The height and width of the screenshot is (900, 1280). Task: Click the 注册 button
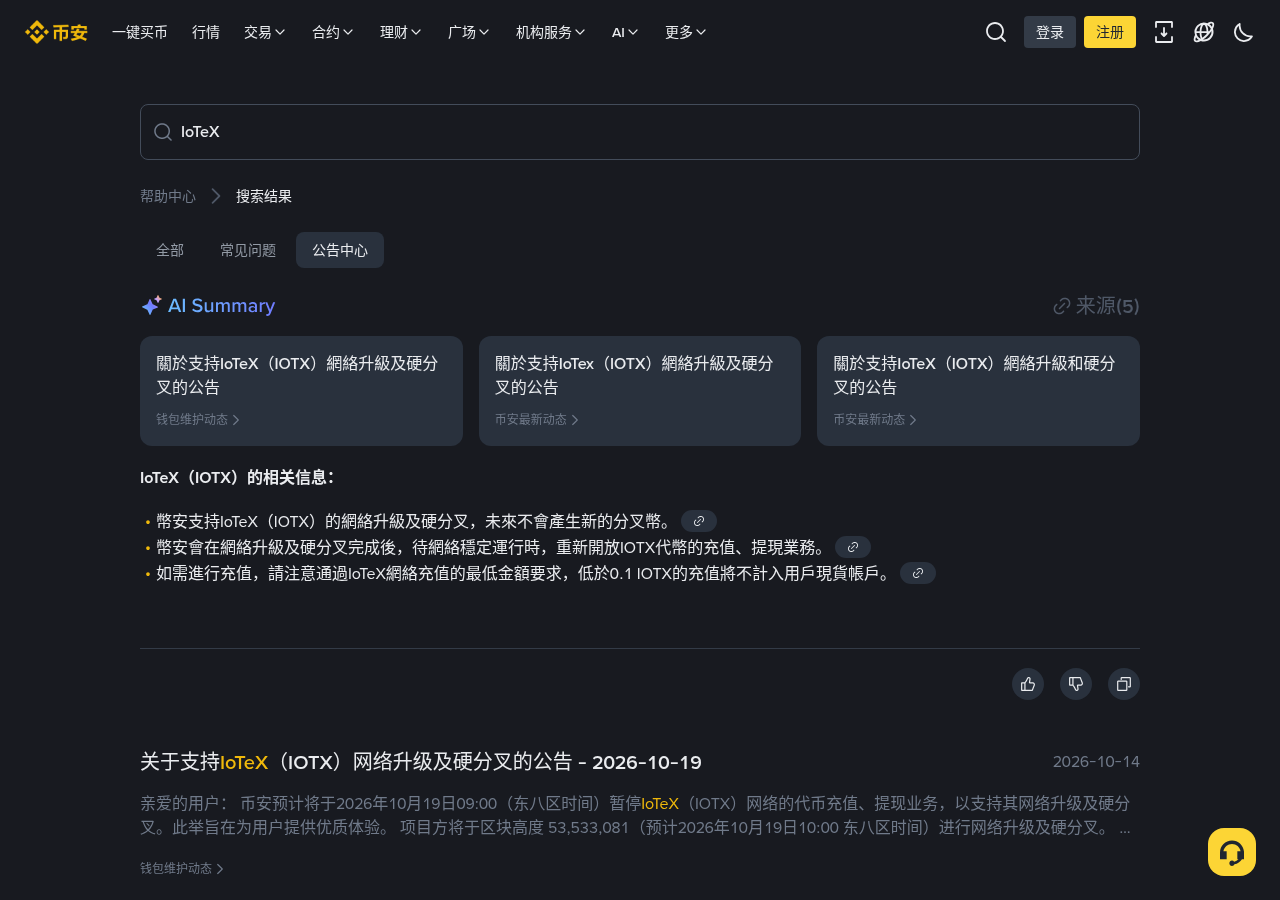point(1110,32)
